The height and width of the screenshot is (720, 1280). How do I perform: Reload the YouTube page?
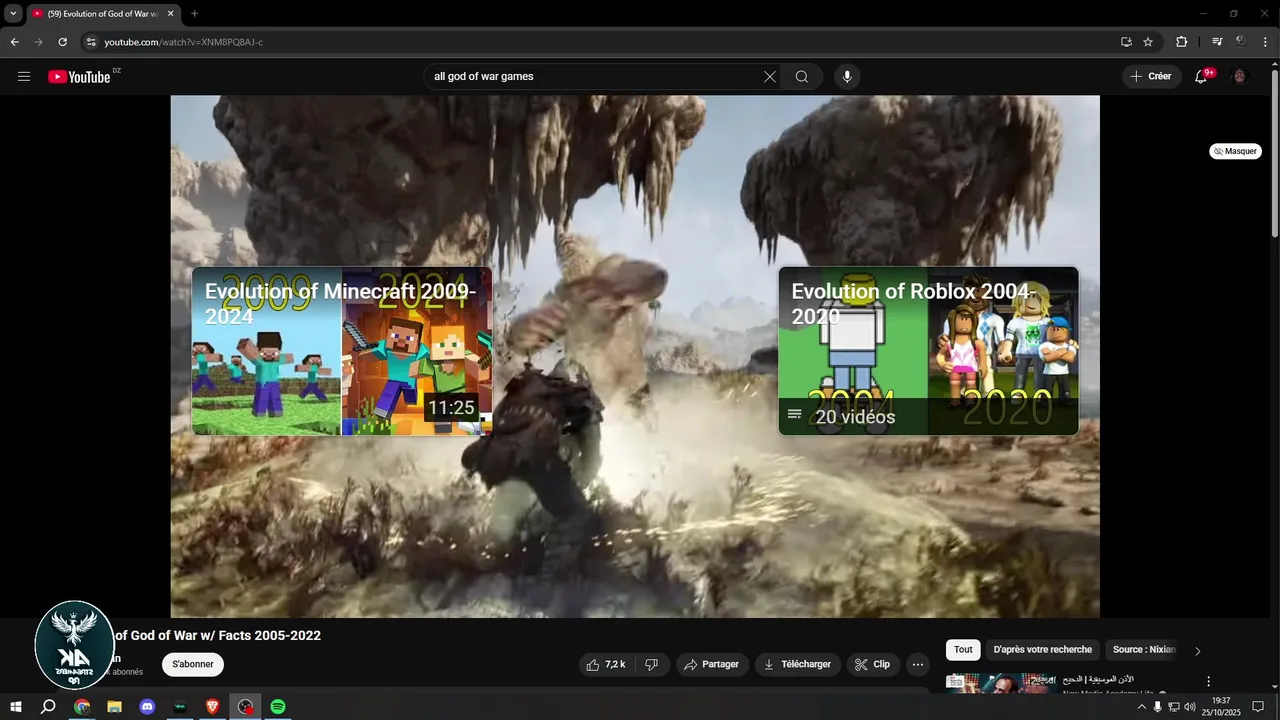click(62, 42)
